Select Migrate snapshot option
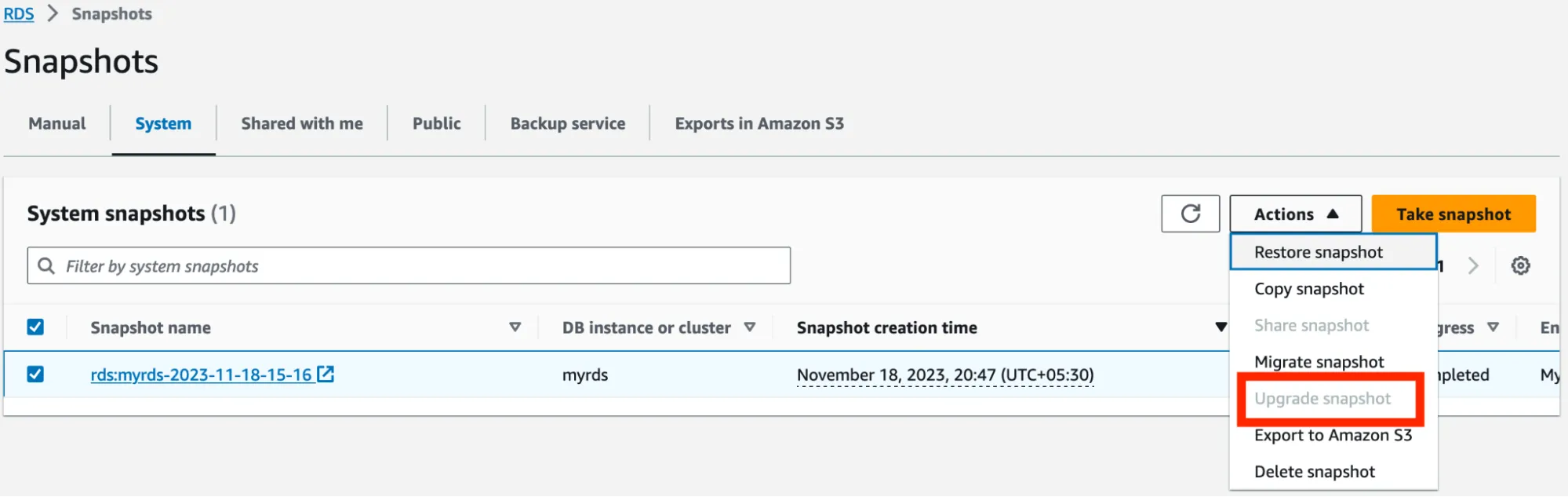 click(1319, 361)
